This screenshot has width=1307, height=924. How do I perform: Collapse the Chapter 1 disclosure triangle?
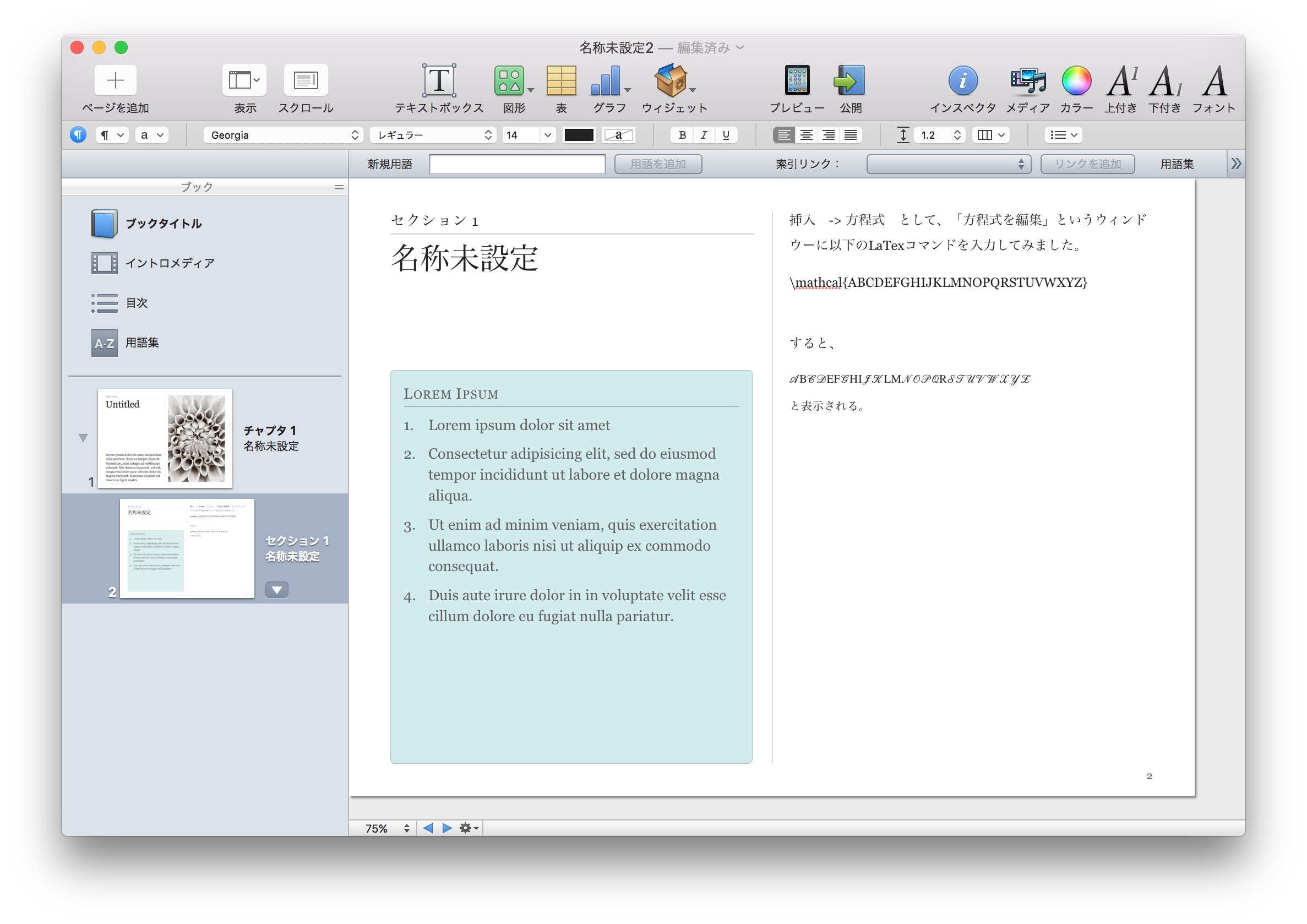83,438
